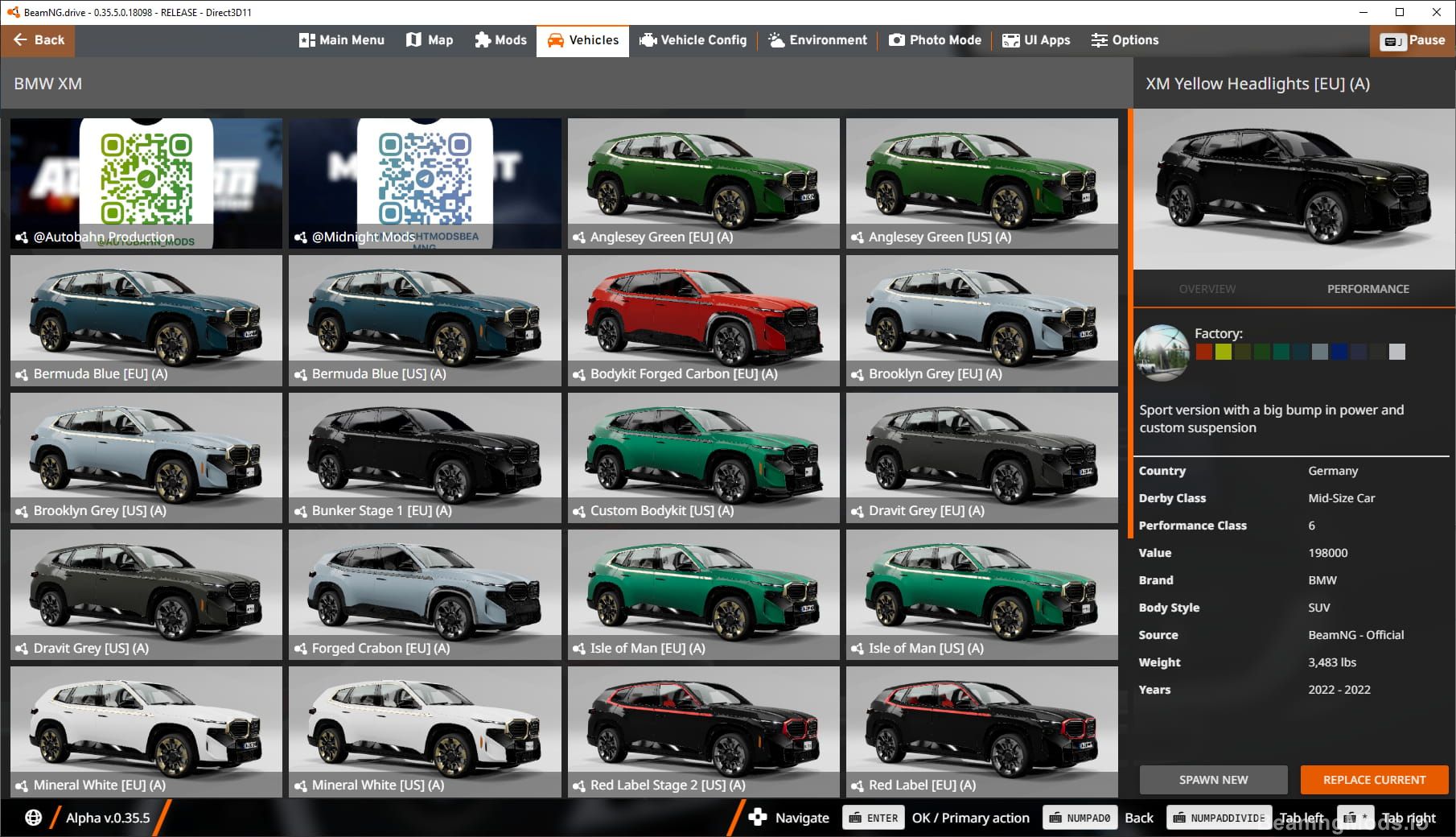The image size is (1456, 837).
Task: Click the Years 2022 - 2022 value
Action: pyautogui.click(x=1339, y=690)
